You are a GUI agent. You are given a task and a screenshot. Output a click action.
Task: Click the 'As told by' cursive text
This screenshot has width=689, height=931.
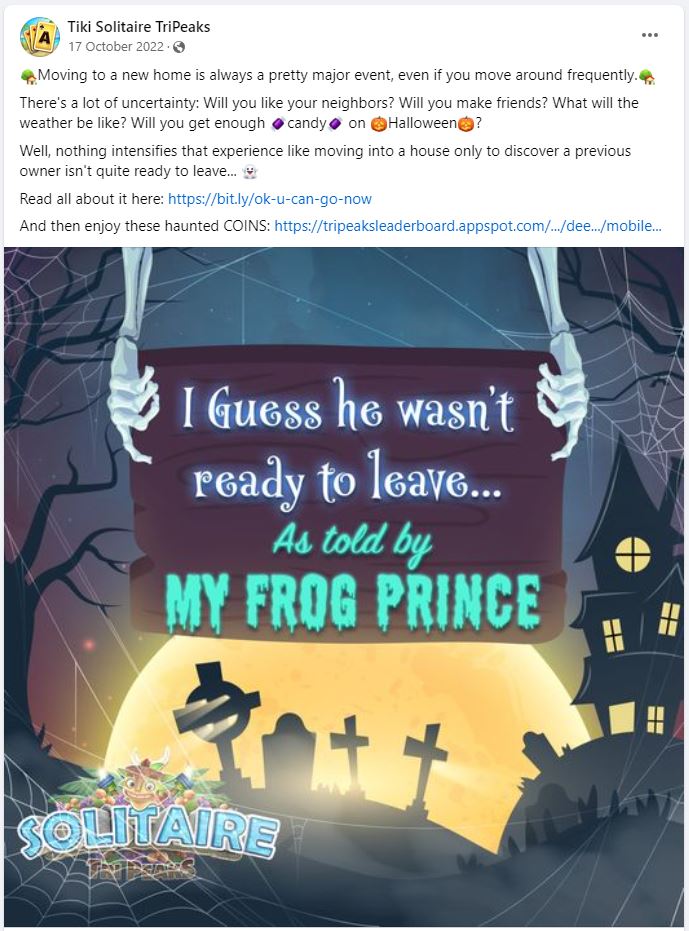[x=353, y=542]
